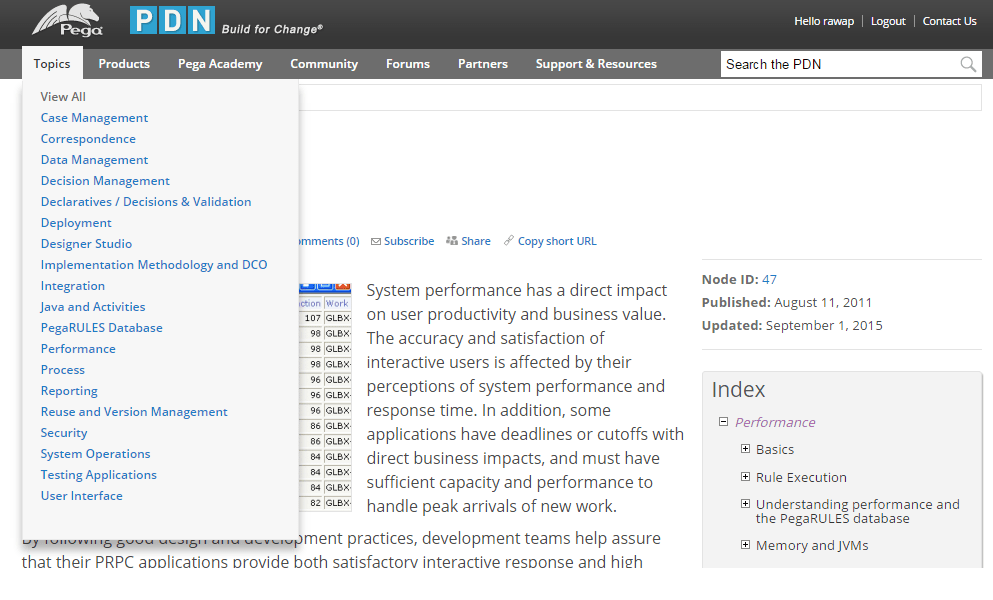Choose Security from the Topics dropdown
Screen dimensions: 993x600
(64, 432)
